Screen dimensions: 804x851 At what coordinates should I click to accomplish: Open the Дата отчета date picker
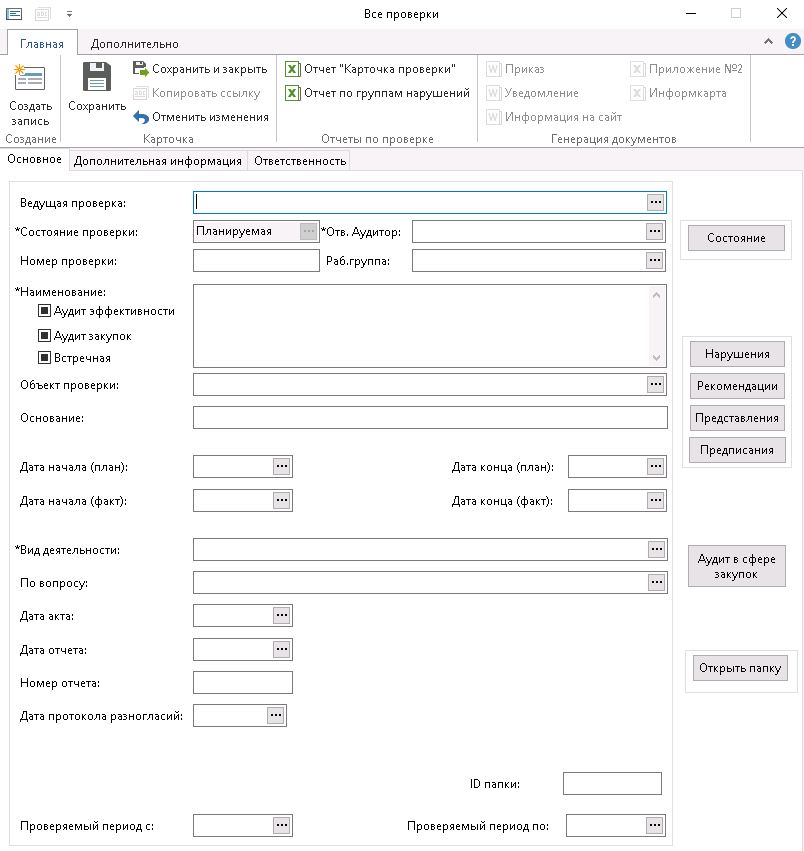point(282,649)
